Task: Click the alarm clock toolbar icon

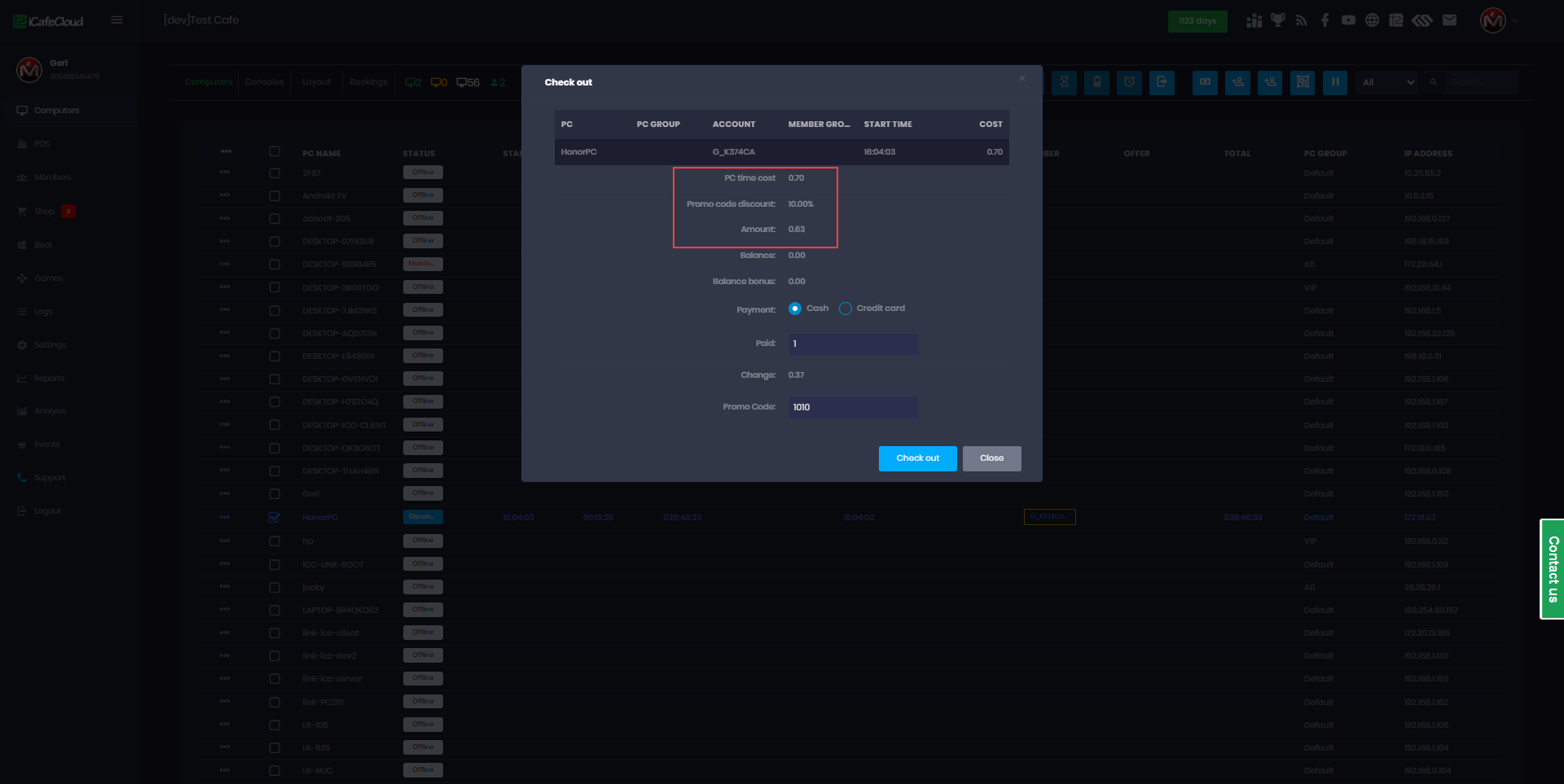Action: (x=1129, y=82)
